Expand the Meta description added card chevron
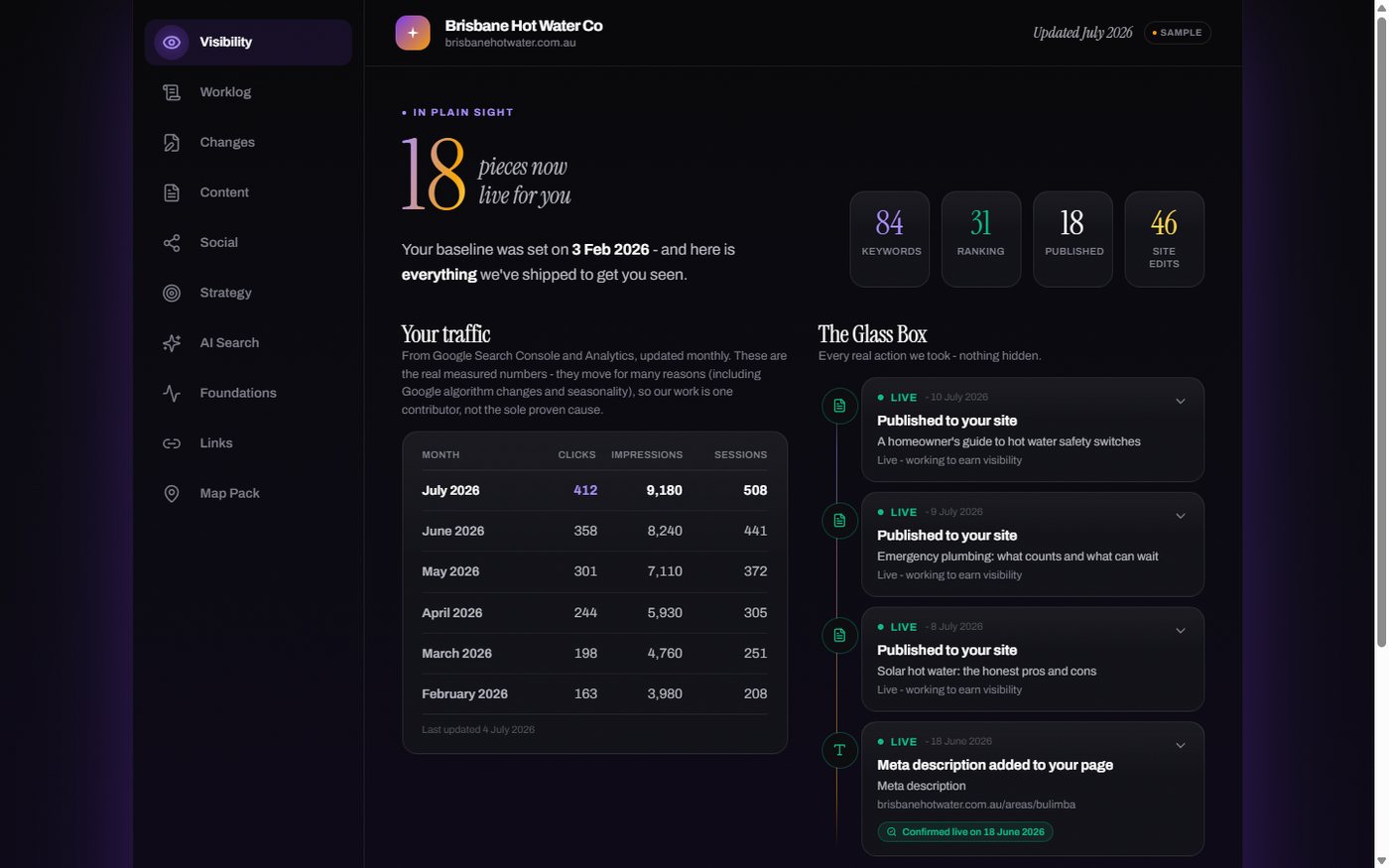The width and height of the screenshot is (1389, 868). pyautogui.click(x=1181, y=746)
